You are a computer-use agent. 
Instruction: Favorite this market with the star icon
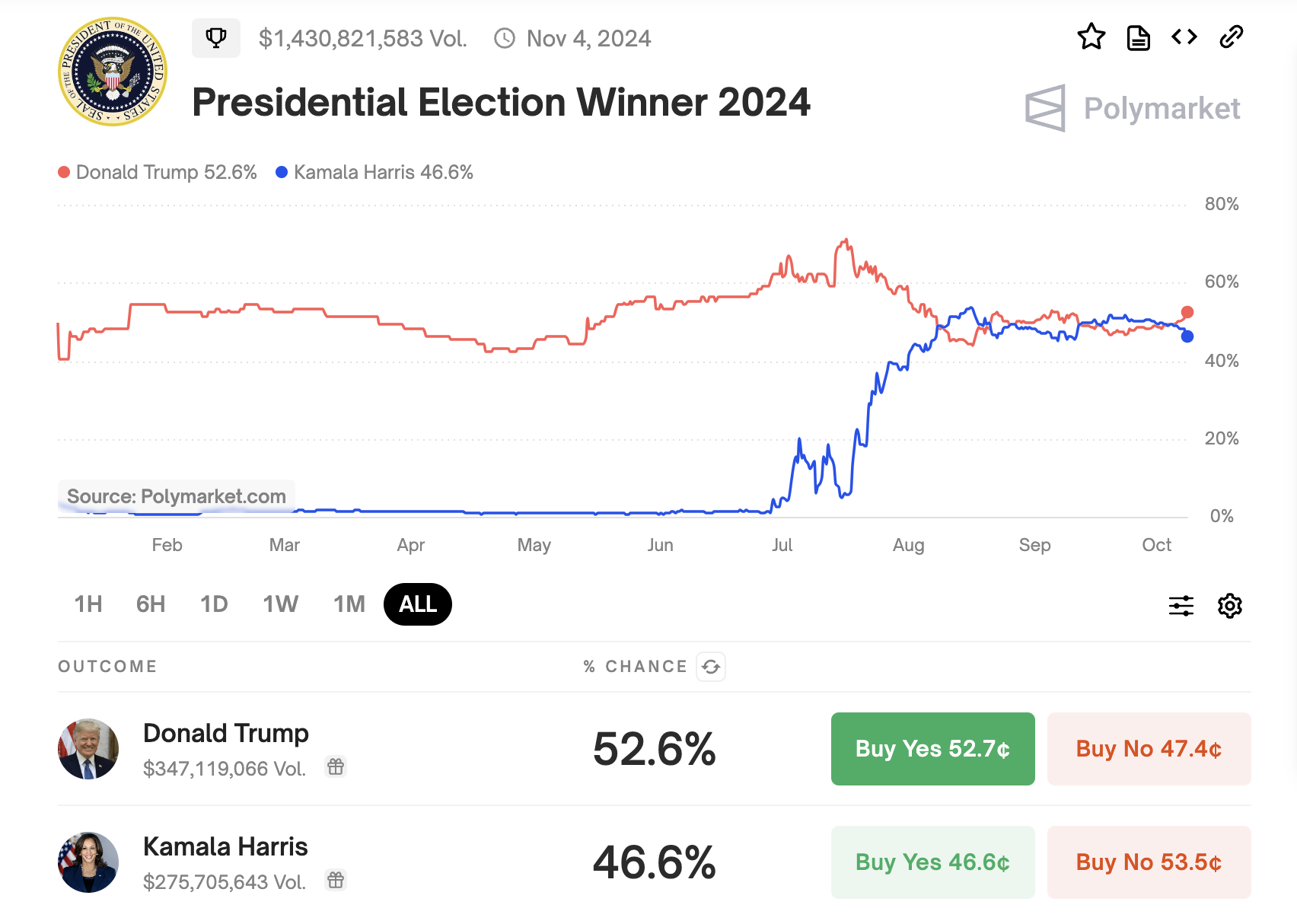click(1091, 37)
